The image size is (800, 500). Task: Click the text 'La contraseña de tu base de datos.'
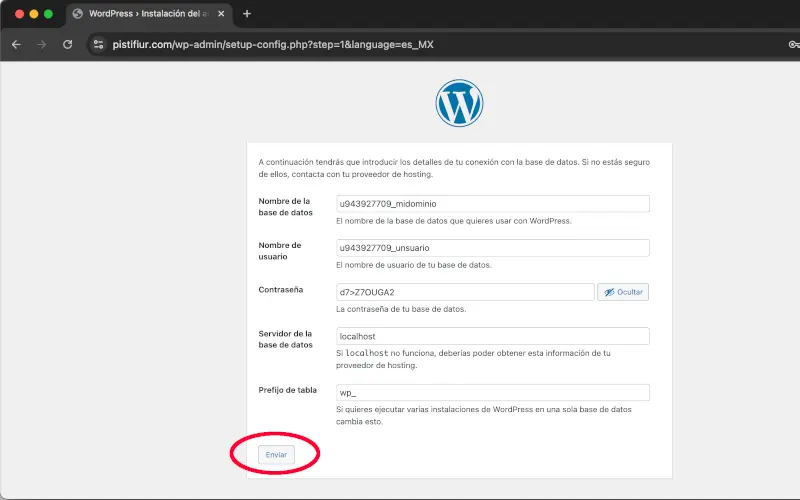coord(401,309)
